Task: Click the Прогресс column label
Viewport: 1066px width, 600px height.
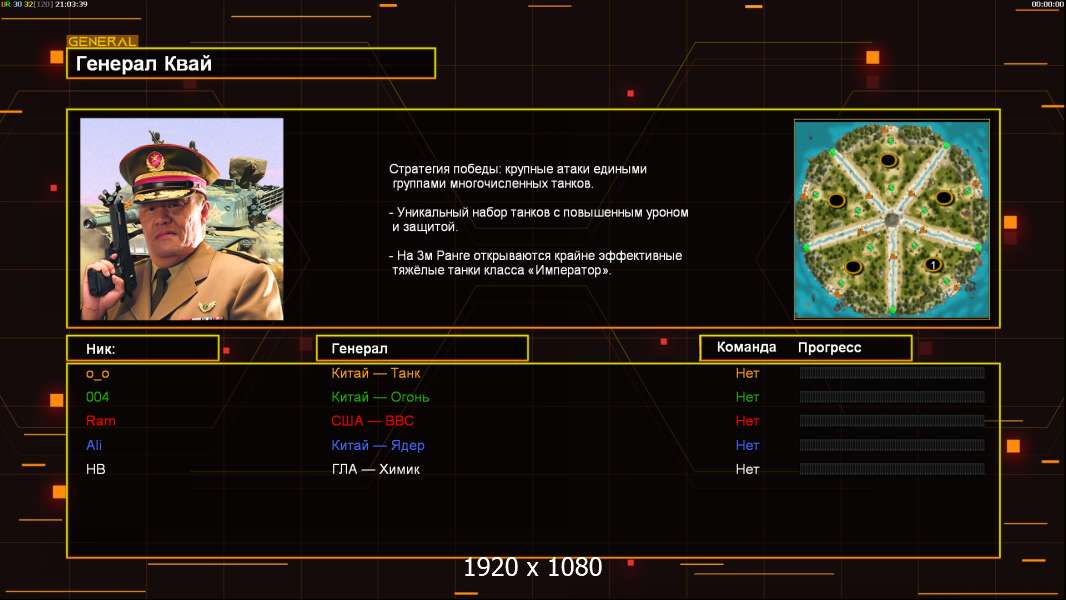Action: [829, 347]
